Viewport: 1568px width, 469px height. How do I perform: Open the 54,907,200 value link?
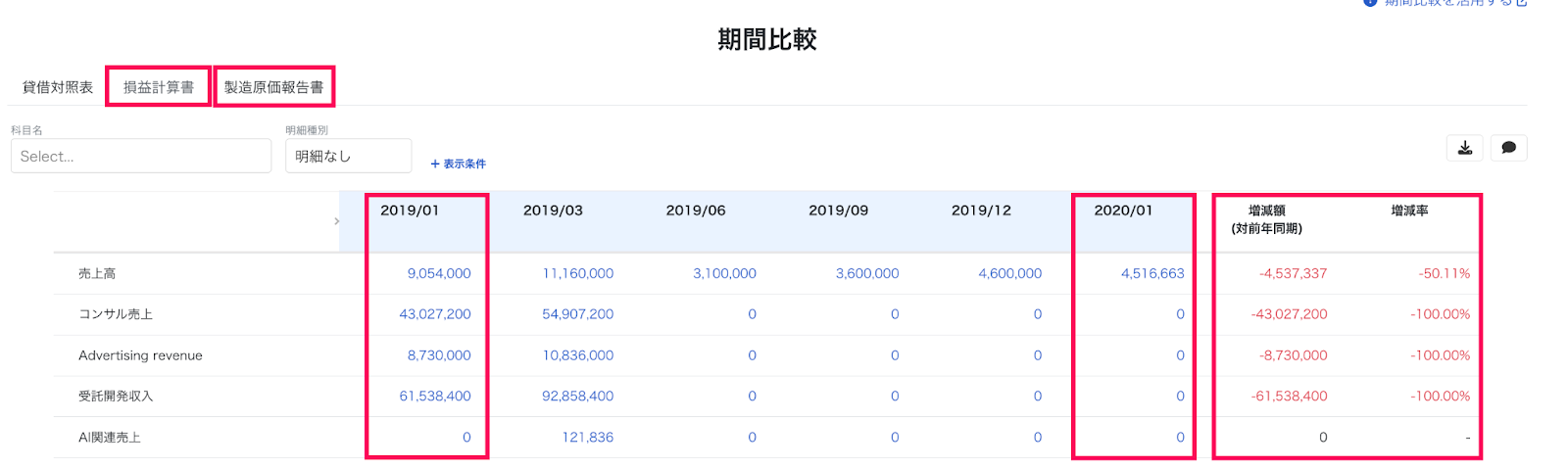click(578, 314)
